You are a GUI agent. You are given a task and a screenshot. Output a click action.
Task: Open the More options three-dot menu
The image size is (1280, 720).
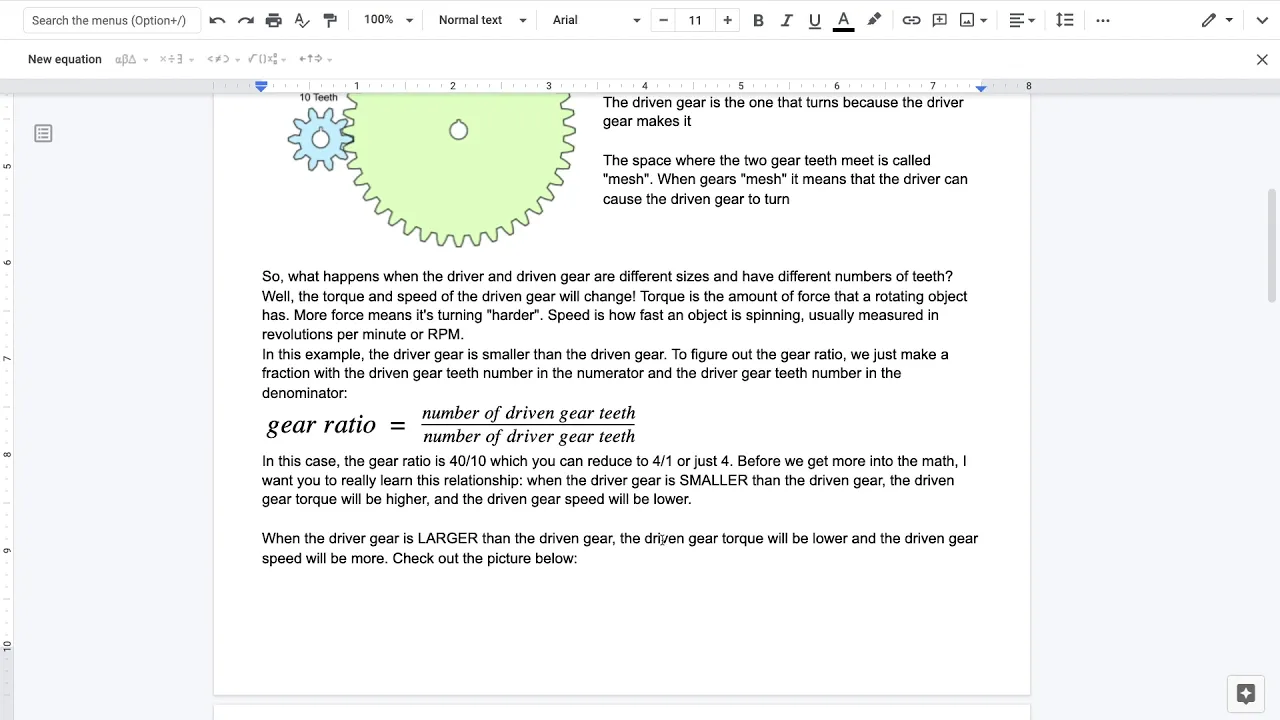click(1102, 20)
